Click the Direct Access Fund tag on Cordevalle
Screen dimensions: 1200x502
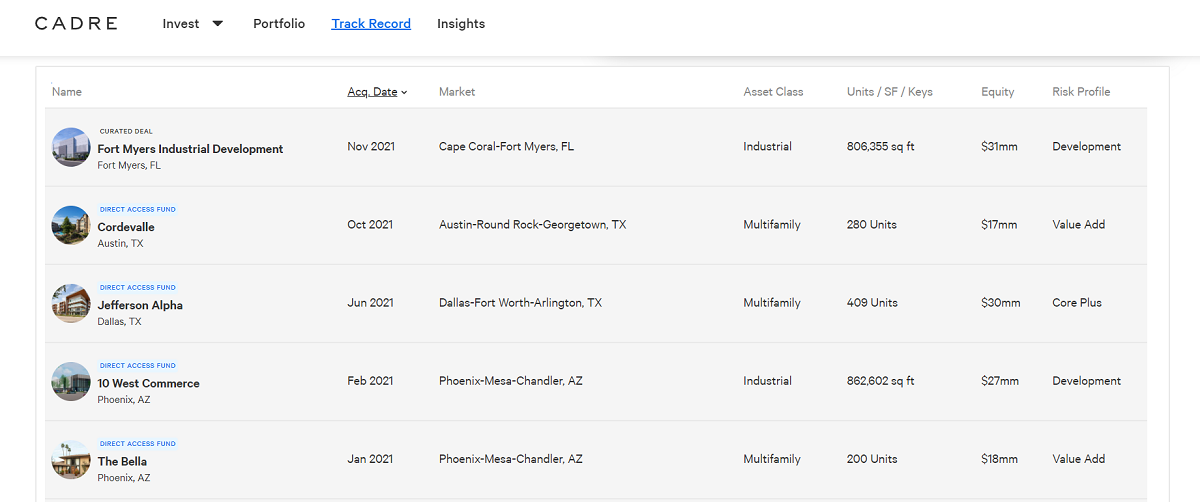pos(137,210)
